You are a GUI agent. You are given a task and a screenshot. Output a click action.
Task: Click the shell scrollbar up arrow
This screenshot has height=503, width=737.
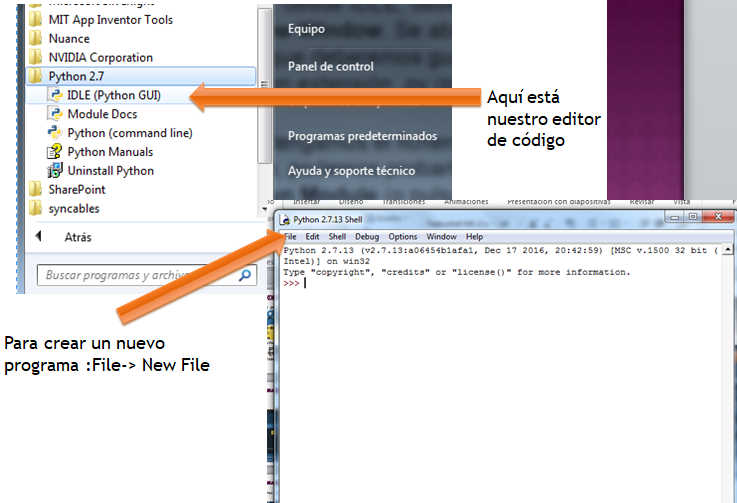tap(728, 250)
